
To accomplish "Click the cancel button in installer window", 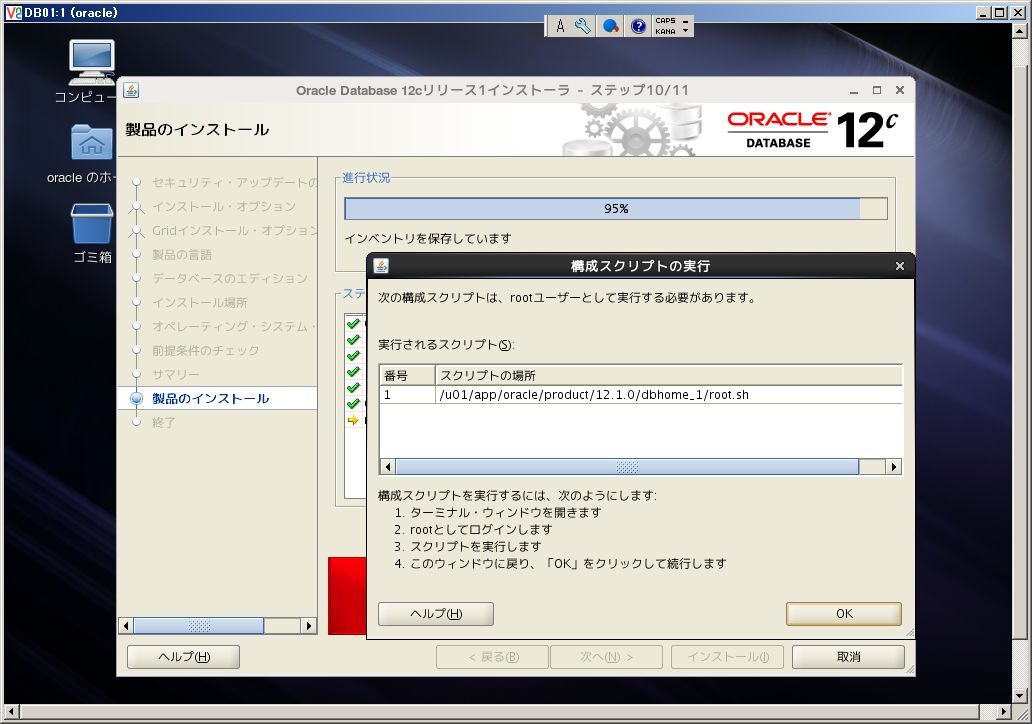I will tap(848, 656).
